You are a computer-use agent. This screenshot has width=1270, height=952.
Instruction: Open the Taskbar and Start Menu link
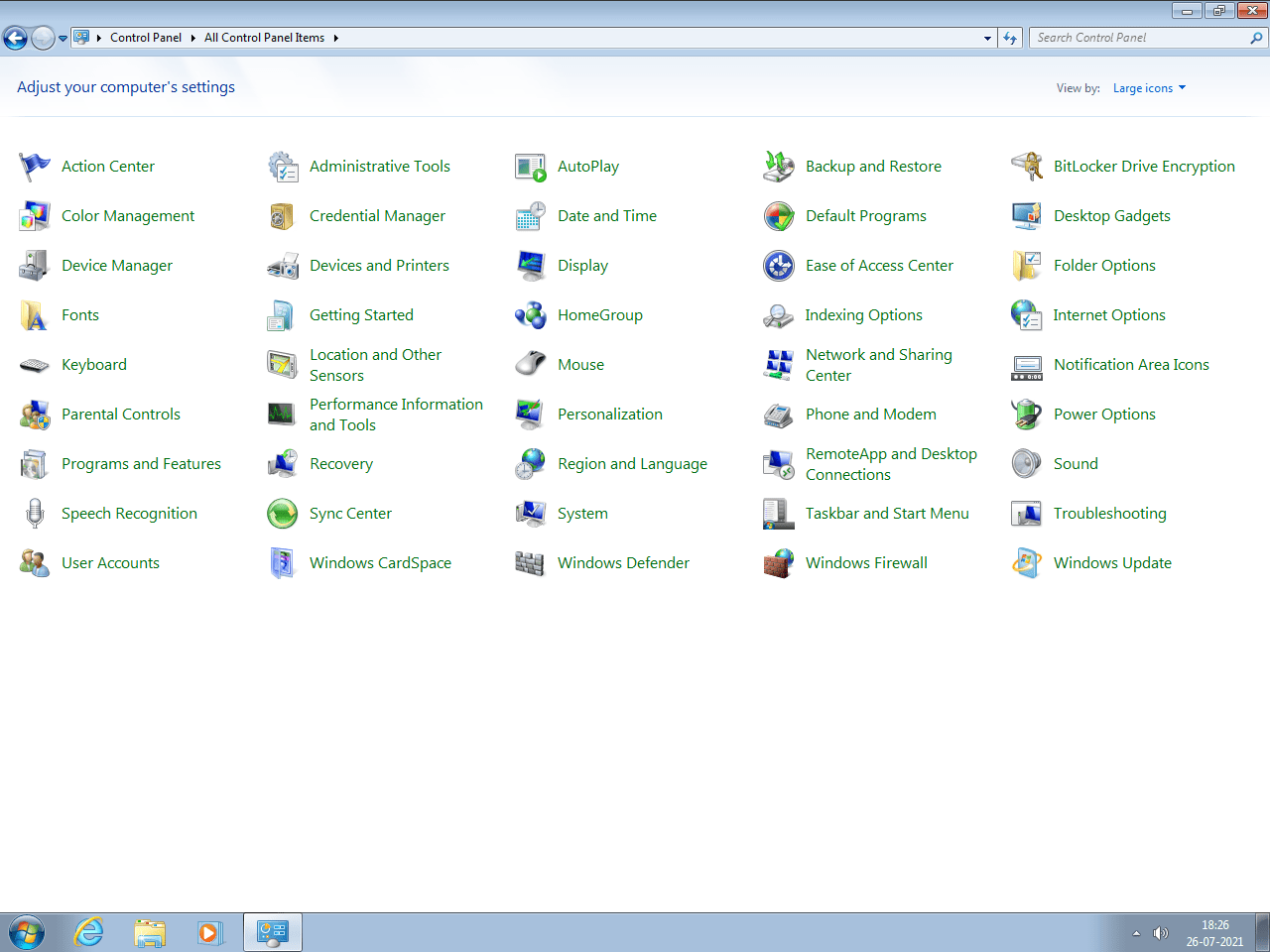[887, 514]
